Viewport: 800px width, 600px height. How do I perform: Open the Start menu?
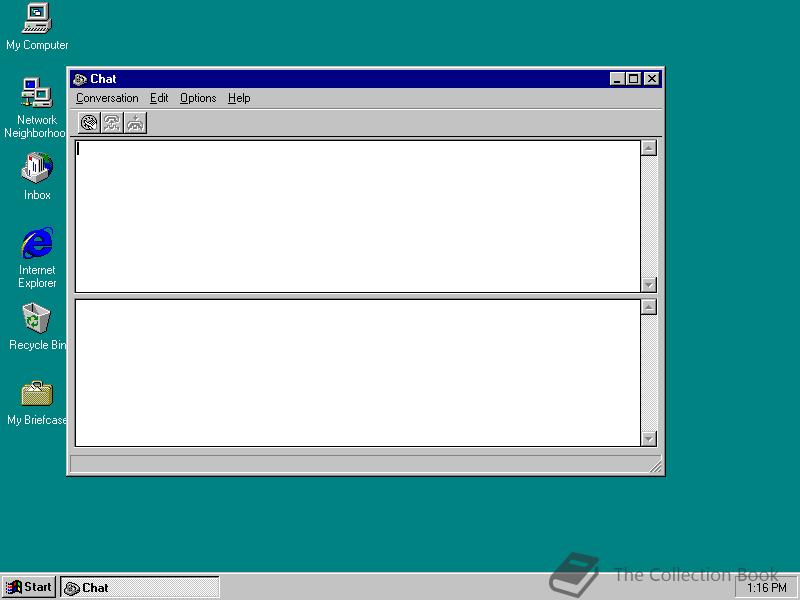point(29,587)
